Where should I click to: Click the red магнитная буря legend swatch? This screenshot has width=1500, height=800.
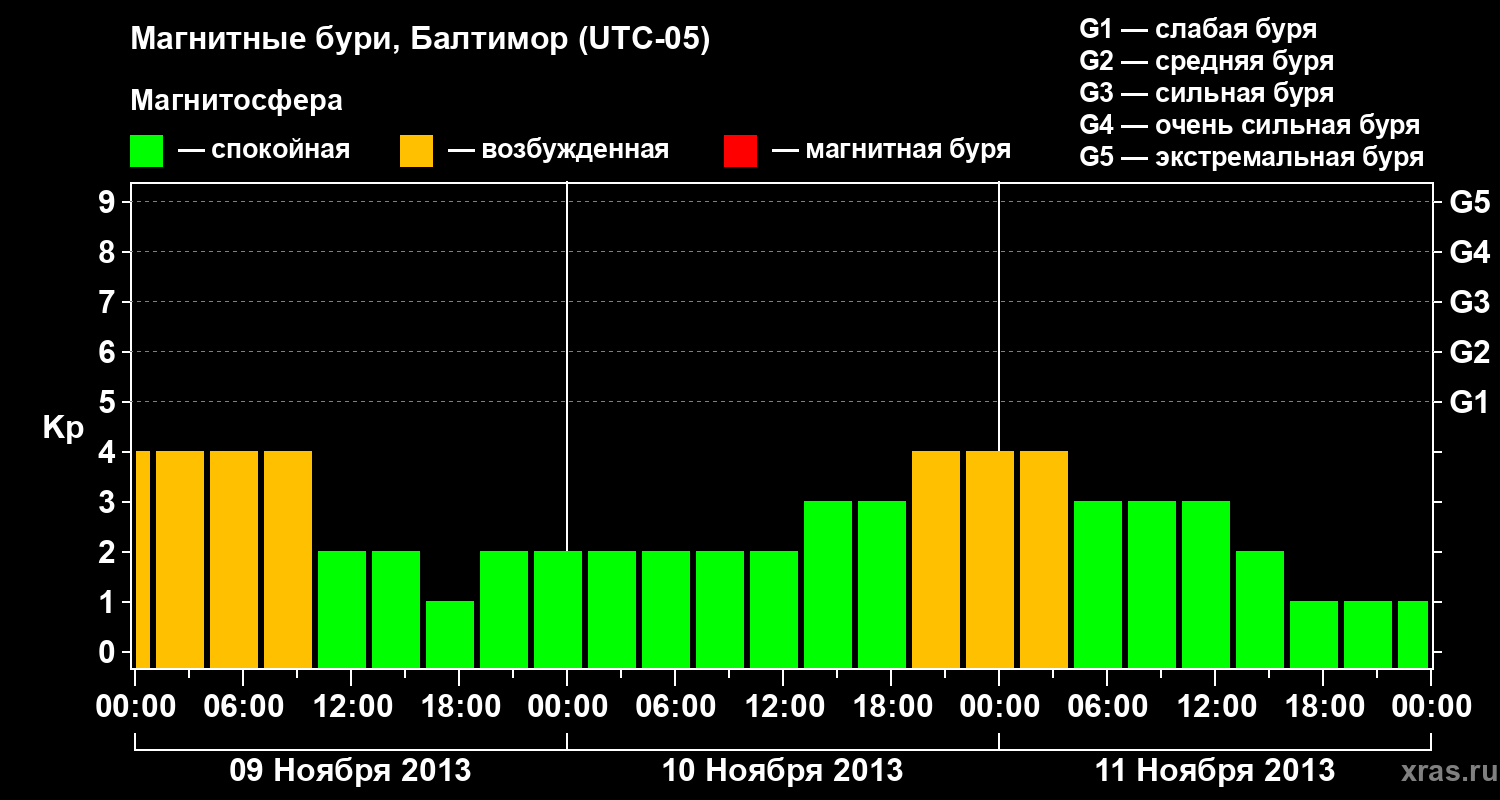tap(741, 151)
